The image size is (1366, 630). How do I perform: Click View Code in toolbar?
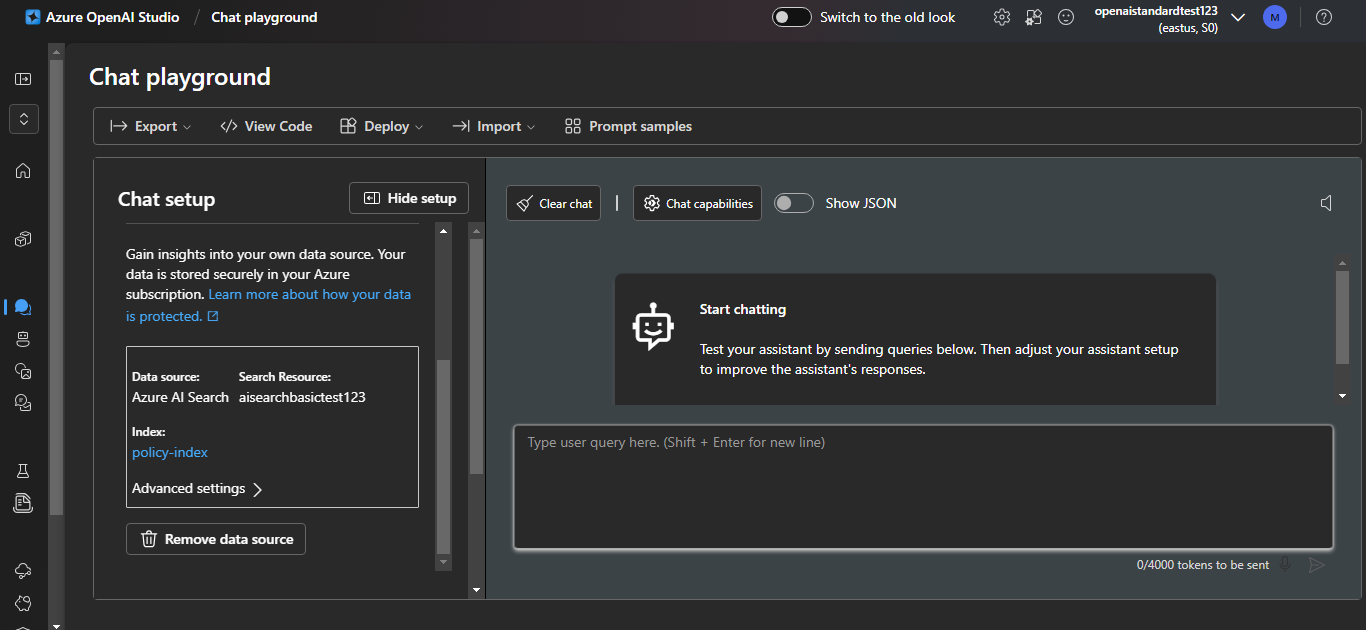click(x=266, y=126)
